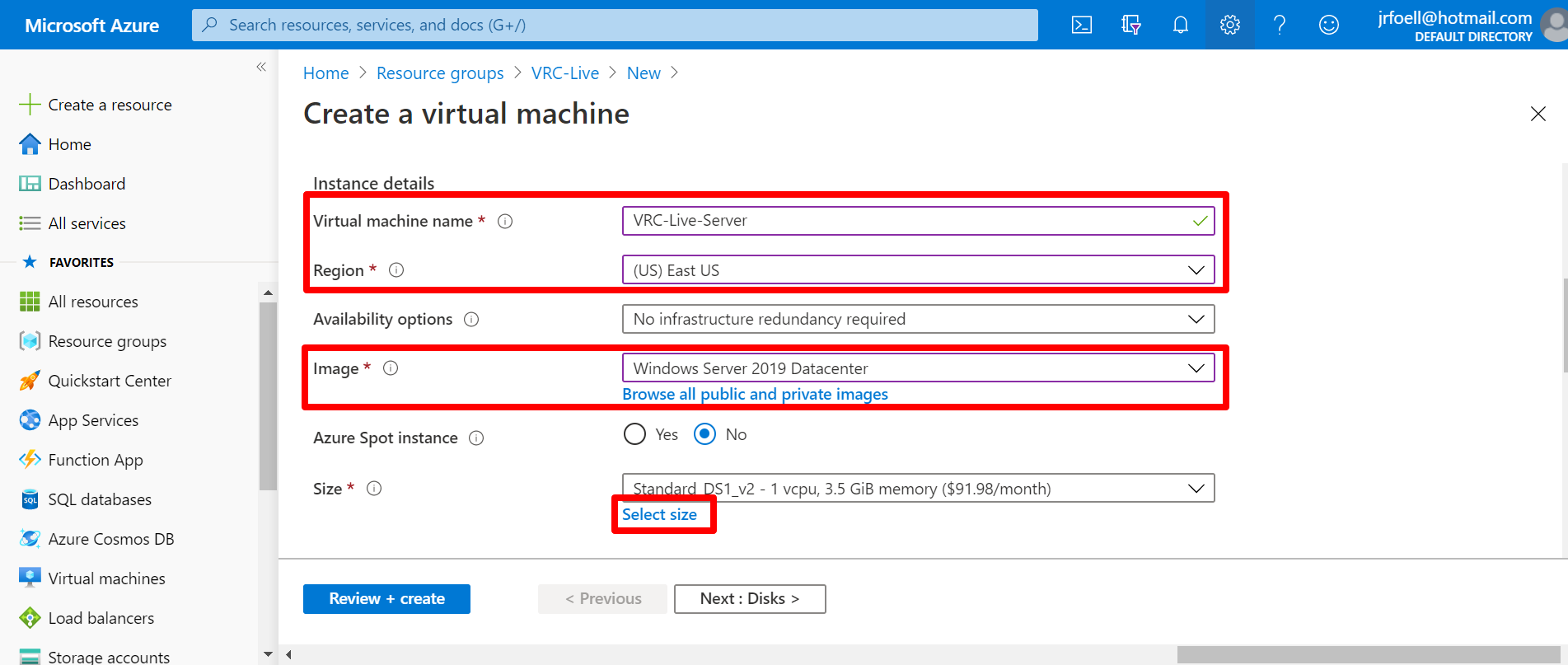This screenshot has width=1568, height=665.
Task: Click the Load balancers diamond icon
Action: 30,618
